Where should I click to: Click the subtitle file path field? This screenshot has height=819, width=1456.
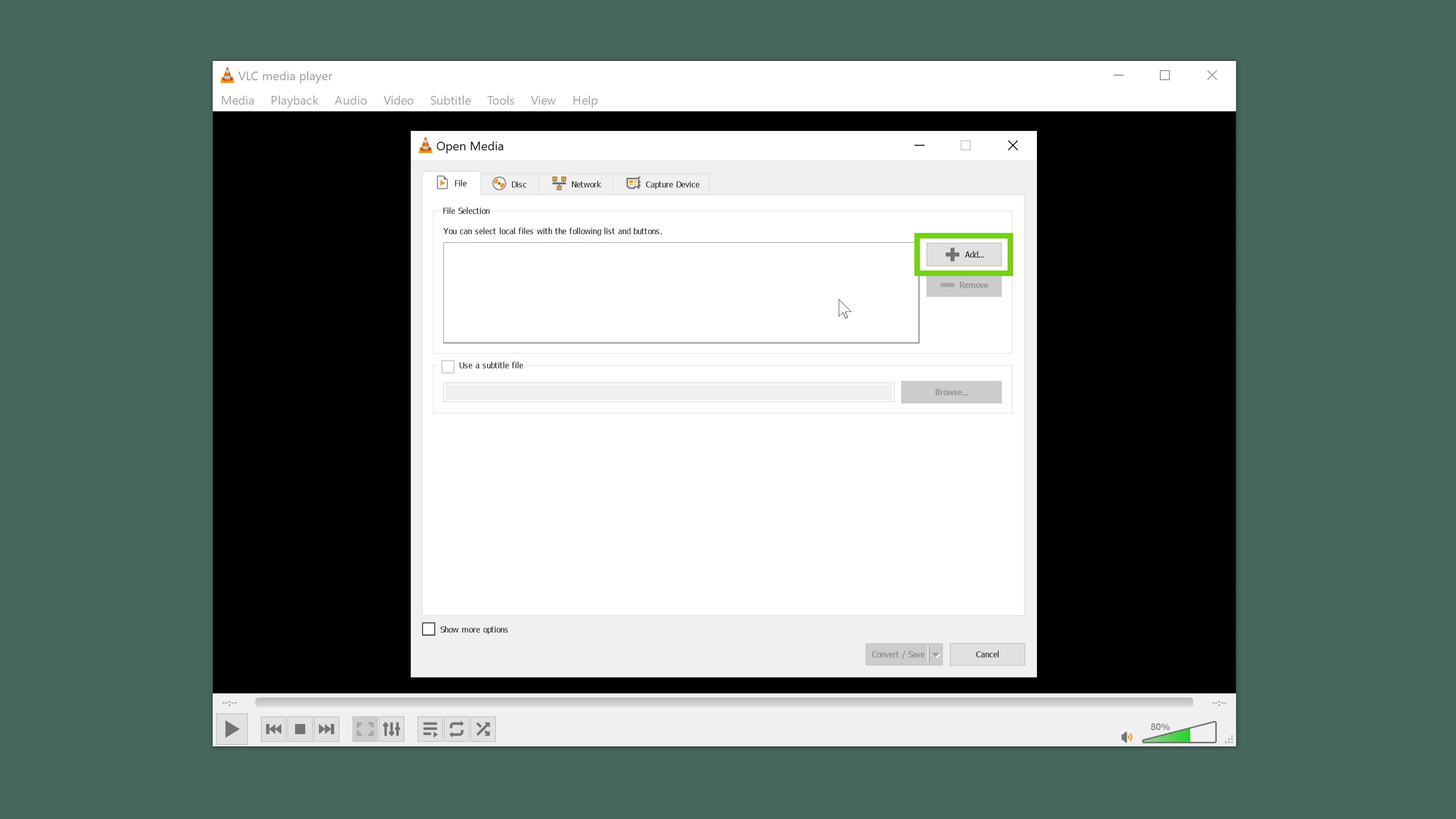coord(668,392)
